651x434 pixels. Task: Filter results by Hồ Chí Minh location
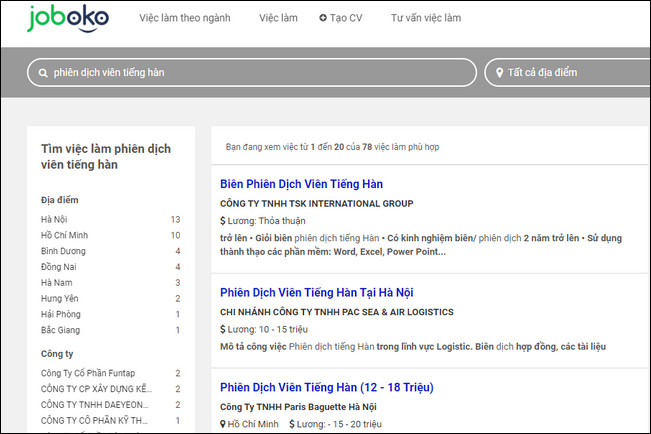pos(62,235)
